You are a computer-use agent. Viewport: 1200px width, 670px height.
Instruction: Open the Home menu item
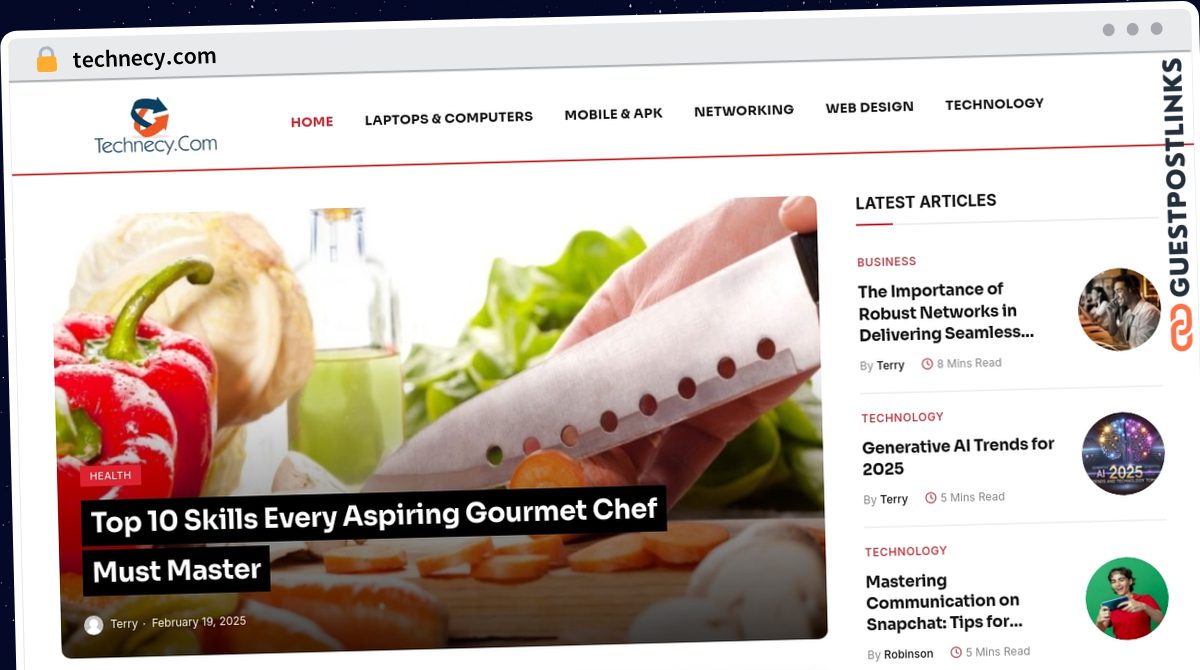(x=312, y=121)
